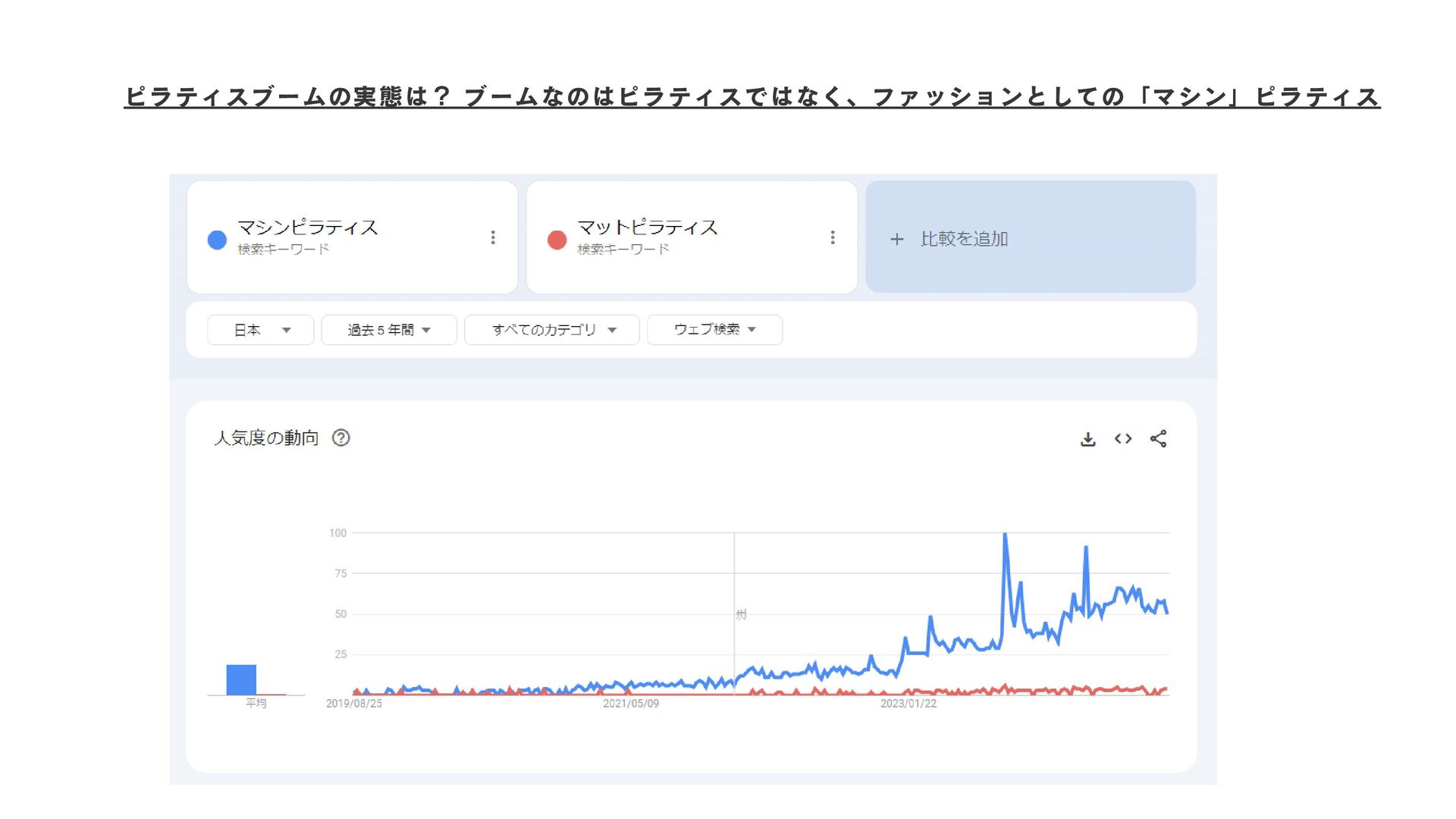The width and height of the screenshot is (1456, 819).
Task: Click the highest blue peak at 100
Action: coord(1005,535)
